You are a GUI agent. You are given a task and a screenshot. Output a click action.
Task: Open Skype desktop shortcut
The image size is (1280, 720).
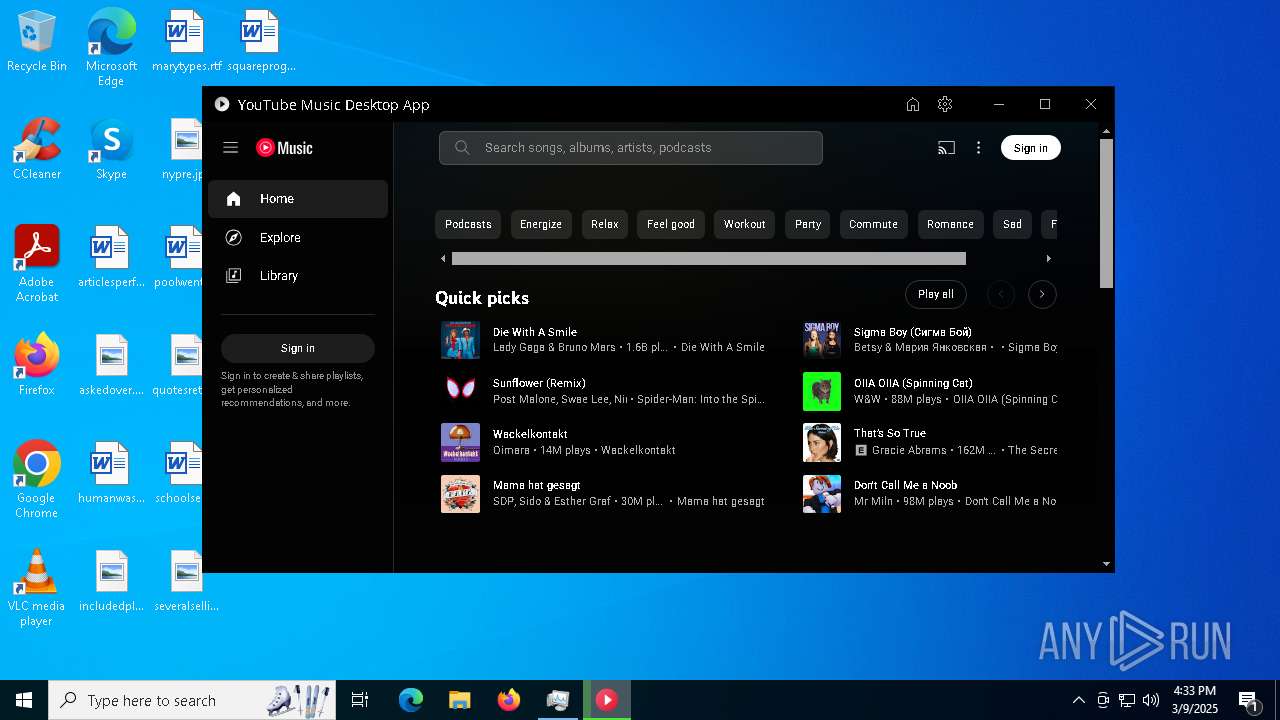pos(111,150)
